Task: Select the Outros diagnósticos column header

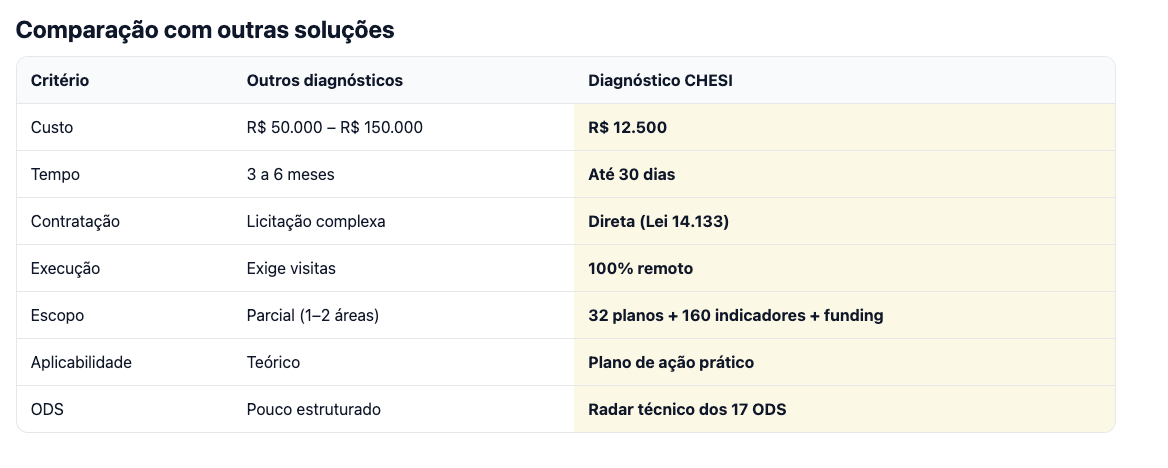Action: [x=325, y=80]
